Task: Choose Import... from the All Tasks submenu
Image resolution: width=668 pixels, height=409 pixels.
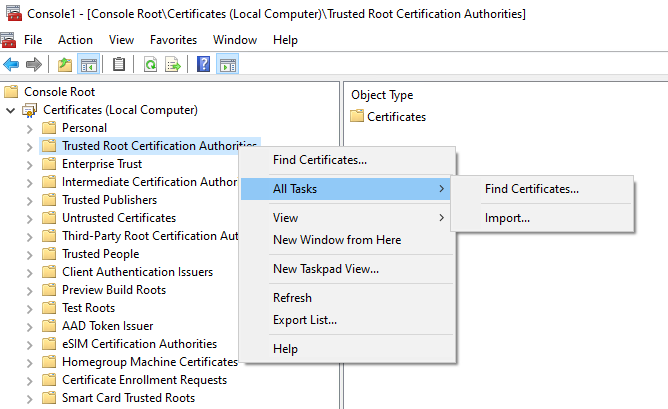Action: 507,217
